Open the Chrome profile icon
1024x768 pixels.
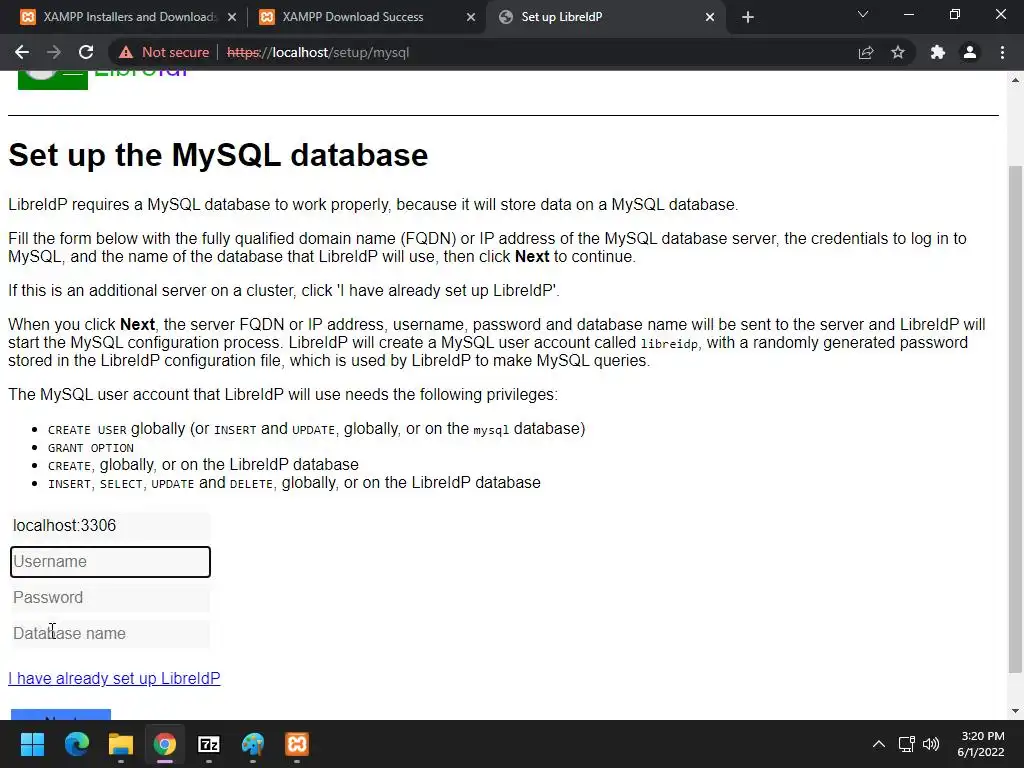(x=970, y=52)
